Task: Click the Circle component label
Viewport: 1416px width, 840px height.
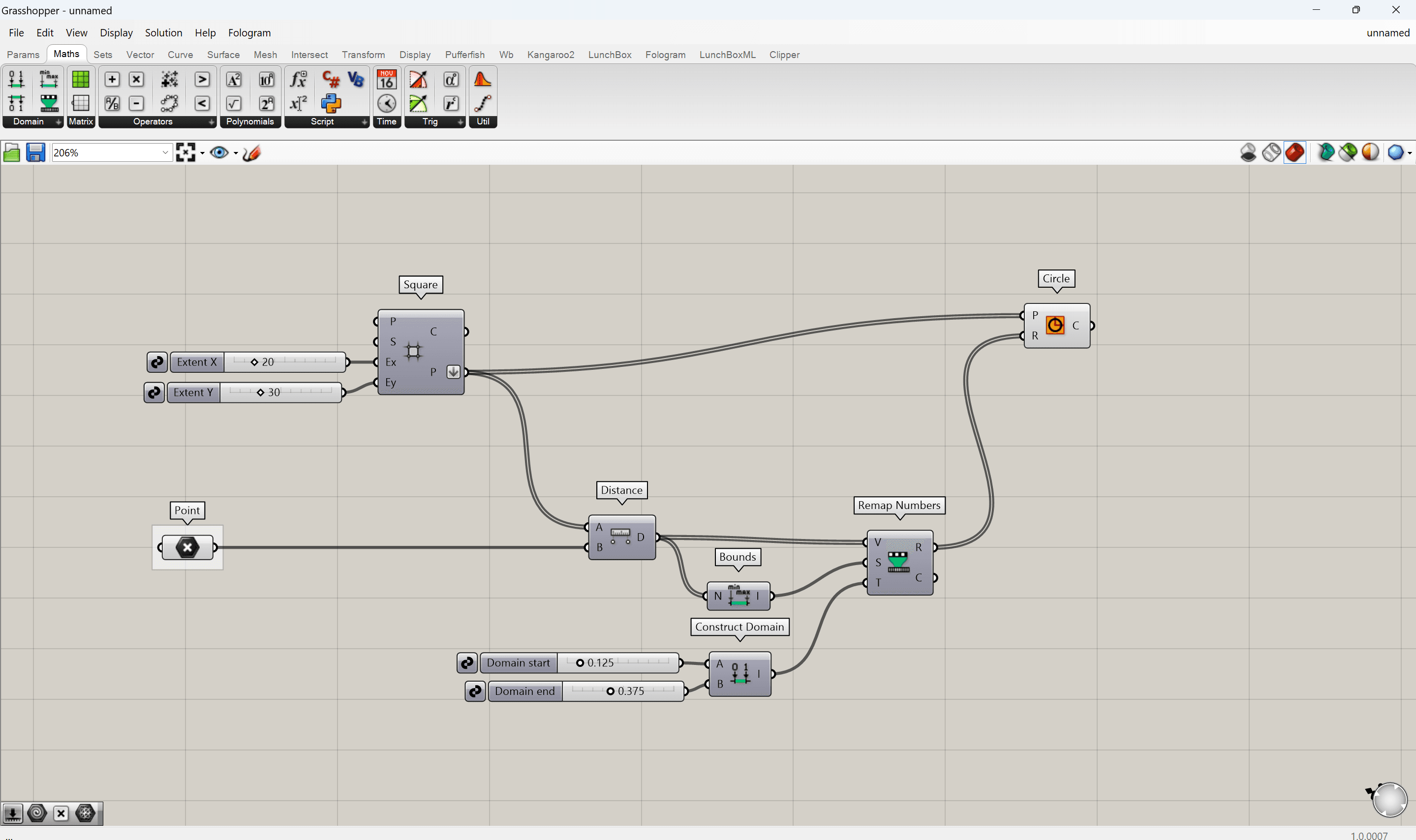Action: click(x=1056, y=278)
